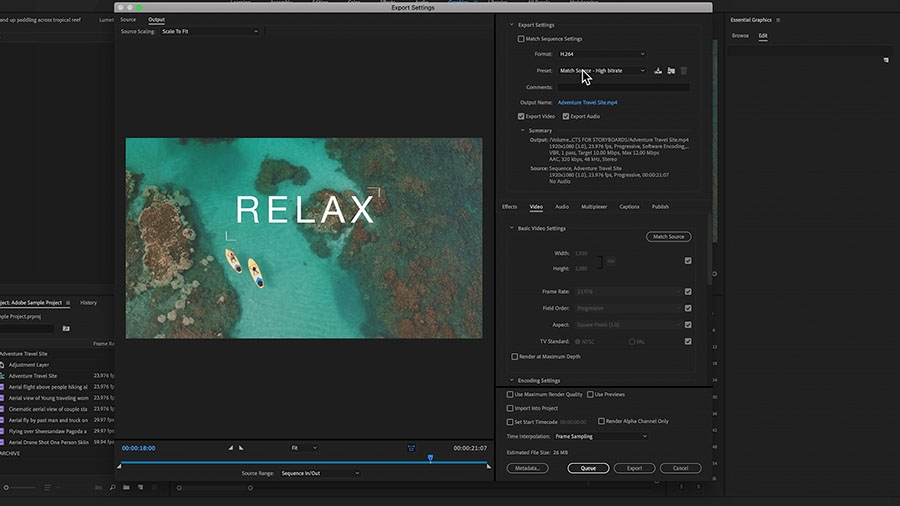Screen dimensions: 900x506
Task: Click the Set In Point marker icon
Action: point(231,447)
